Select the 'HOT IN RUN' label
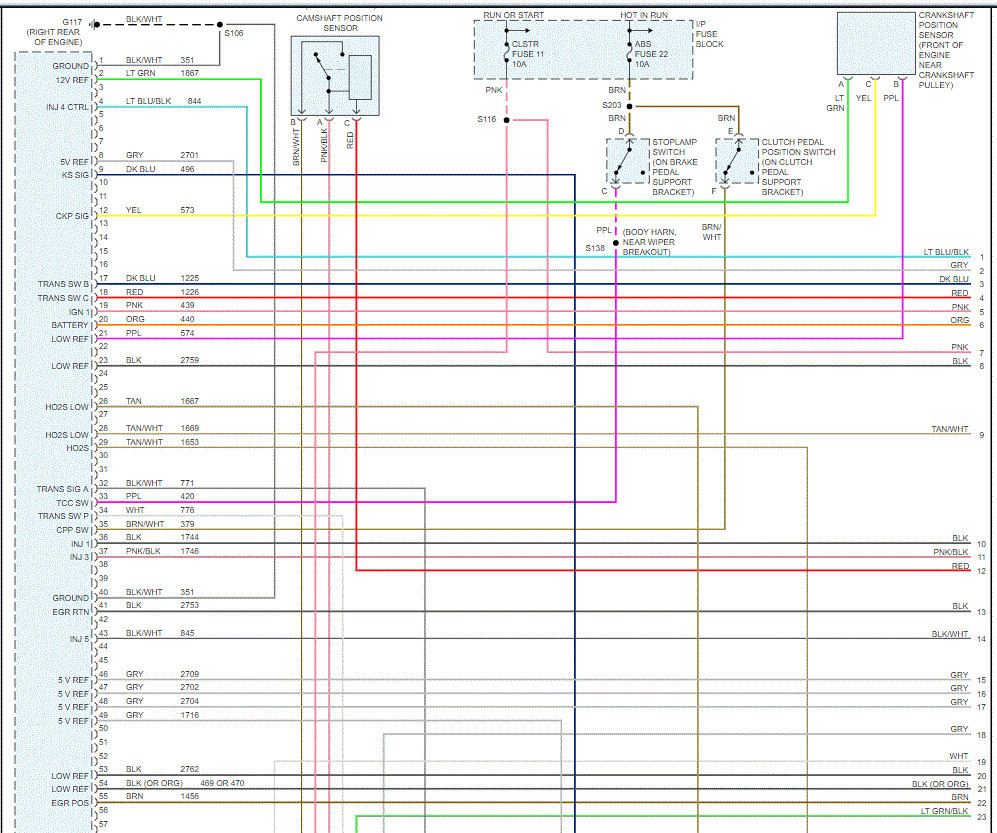997x833 pixels. pyautogui.click(x=644, y=15)
